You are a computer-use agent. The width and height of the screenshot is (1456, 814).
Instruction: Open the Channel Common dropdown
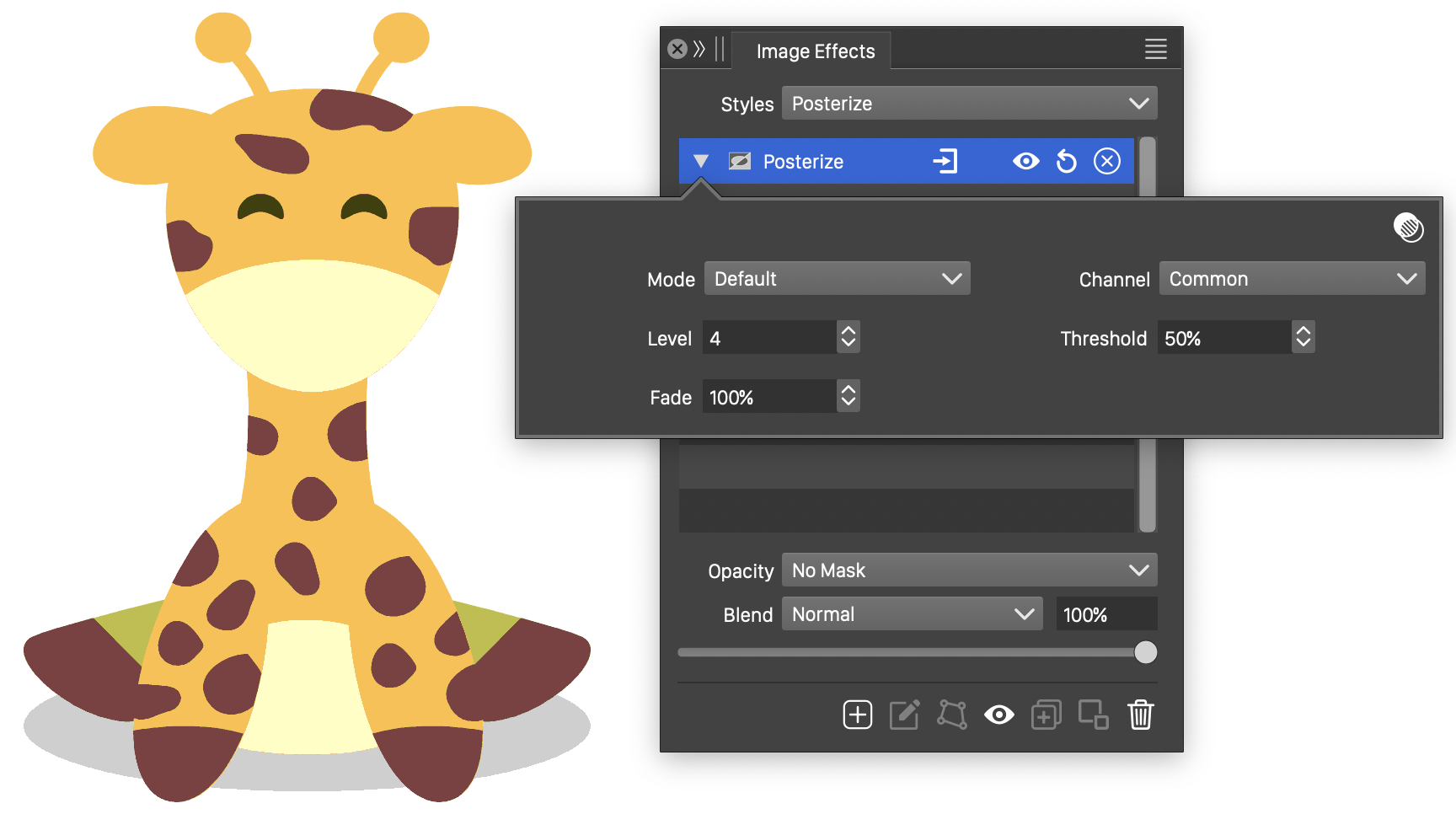[1292, 279]
